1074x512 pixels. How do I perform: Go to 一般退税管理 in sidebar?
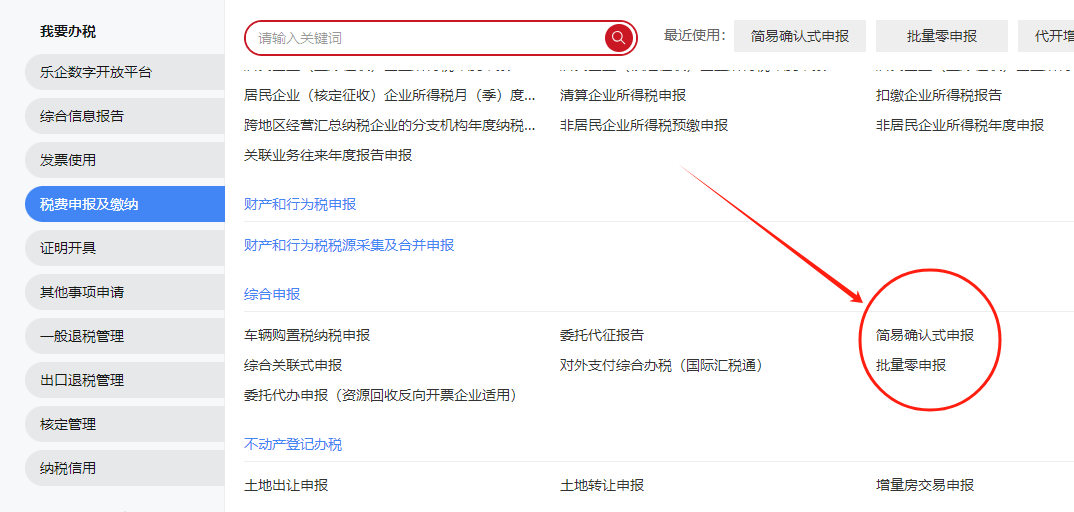click(x=82, y=336)
